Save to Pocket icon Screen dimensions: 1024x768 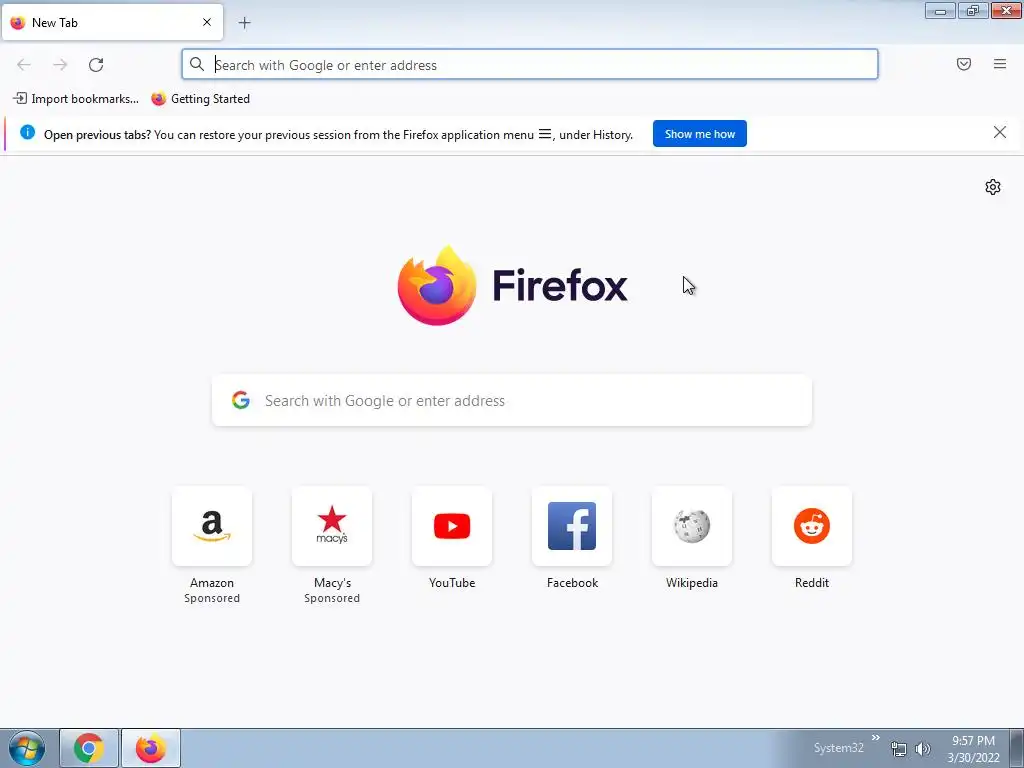pyautogui.click(x=964, y=64)
